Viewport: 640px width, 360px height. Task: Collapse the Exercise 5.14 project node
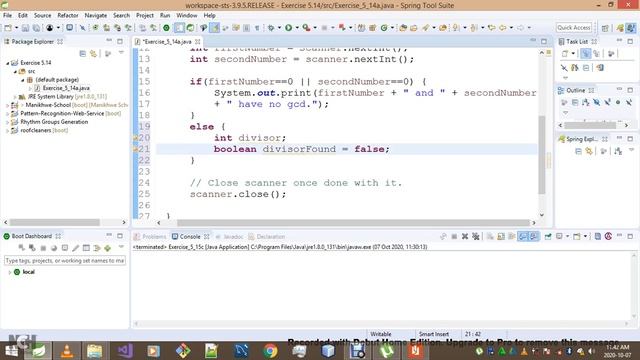(8, 63)
